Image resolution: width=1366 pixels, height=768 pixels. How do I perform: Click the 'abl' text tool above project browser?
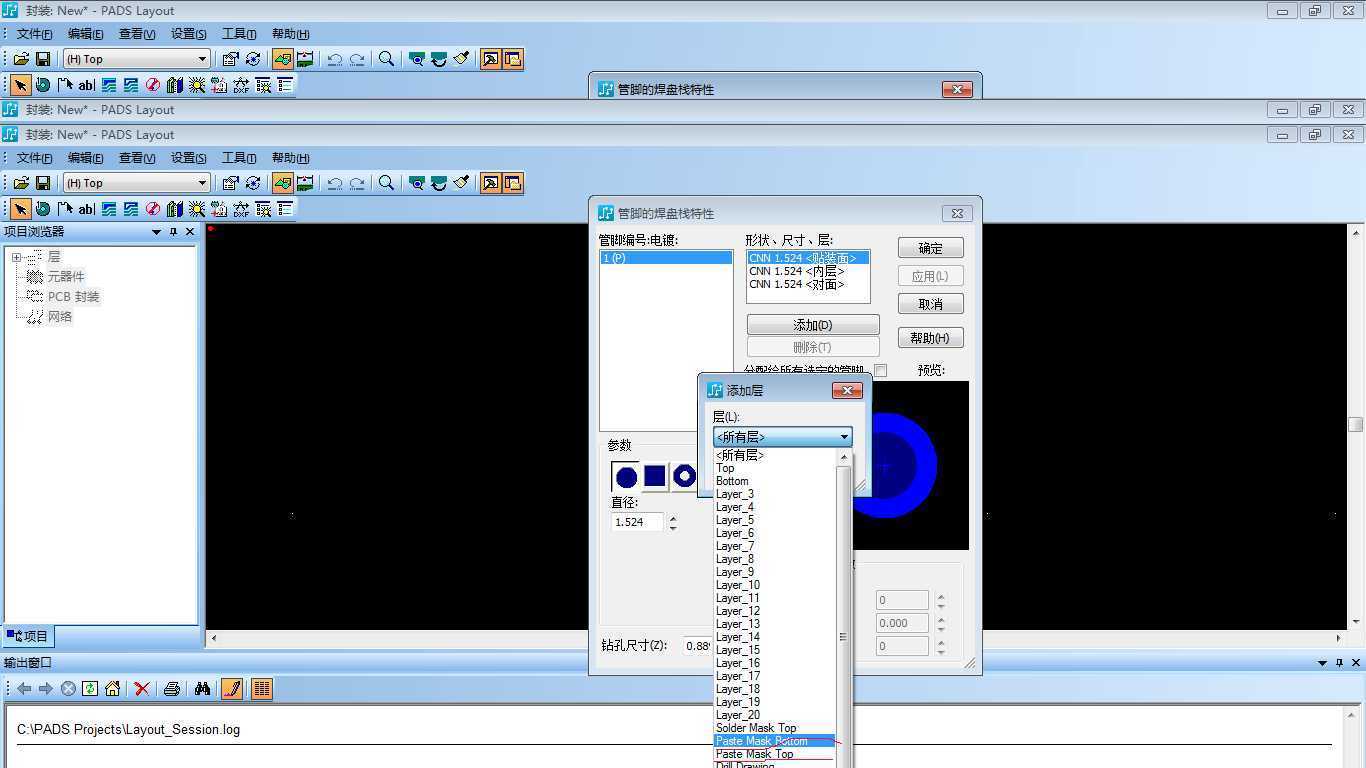click(x=86, y=209)
